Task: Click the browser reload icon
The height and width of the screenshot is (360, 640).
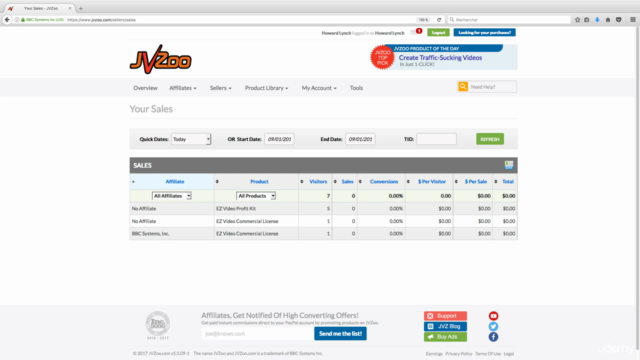Action: coord(439,20)
